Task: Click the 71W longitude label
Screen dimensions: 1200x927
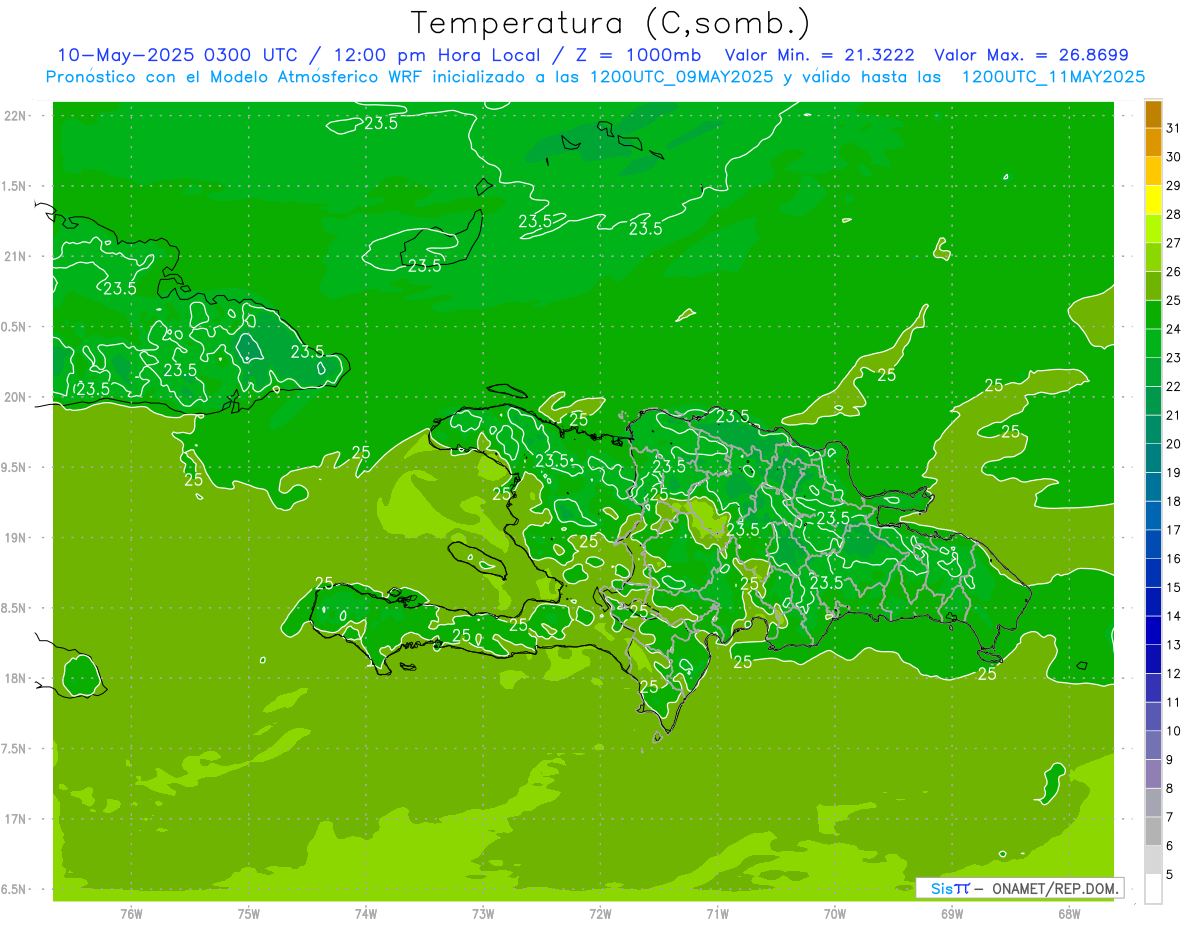Action: tap(717, 913)
